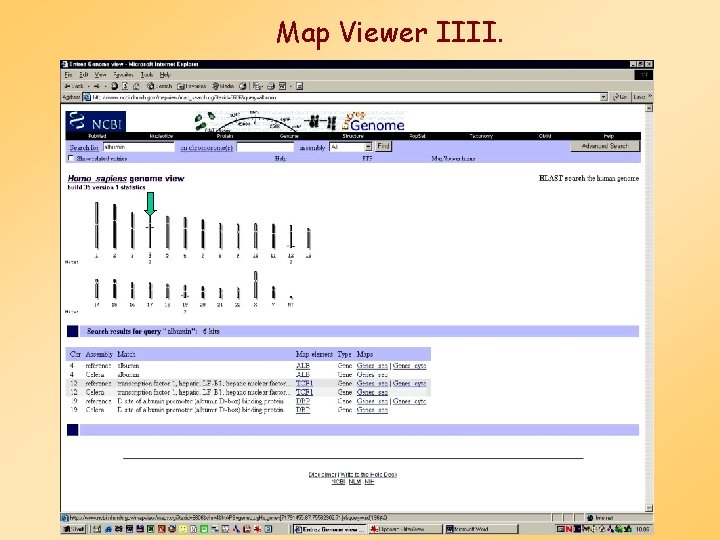Select the chromosome 7 ideogram
The height and width of the screenshot is (540, 720).
tap(202, 234)
